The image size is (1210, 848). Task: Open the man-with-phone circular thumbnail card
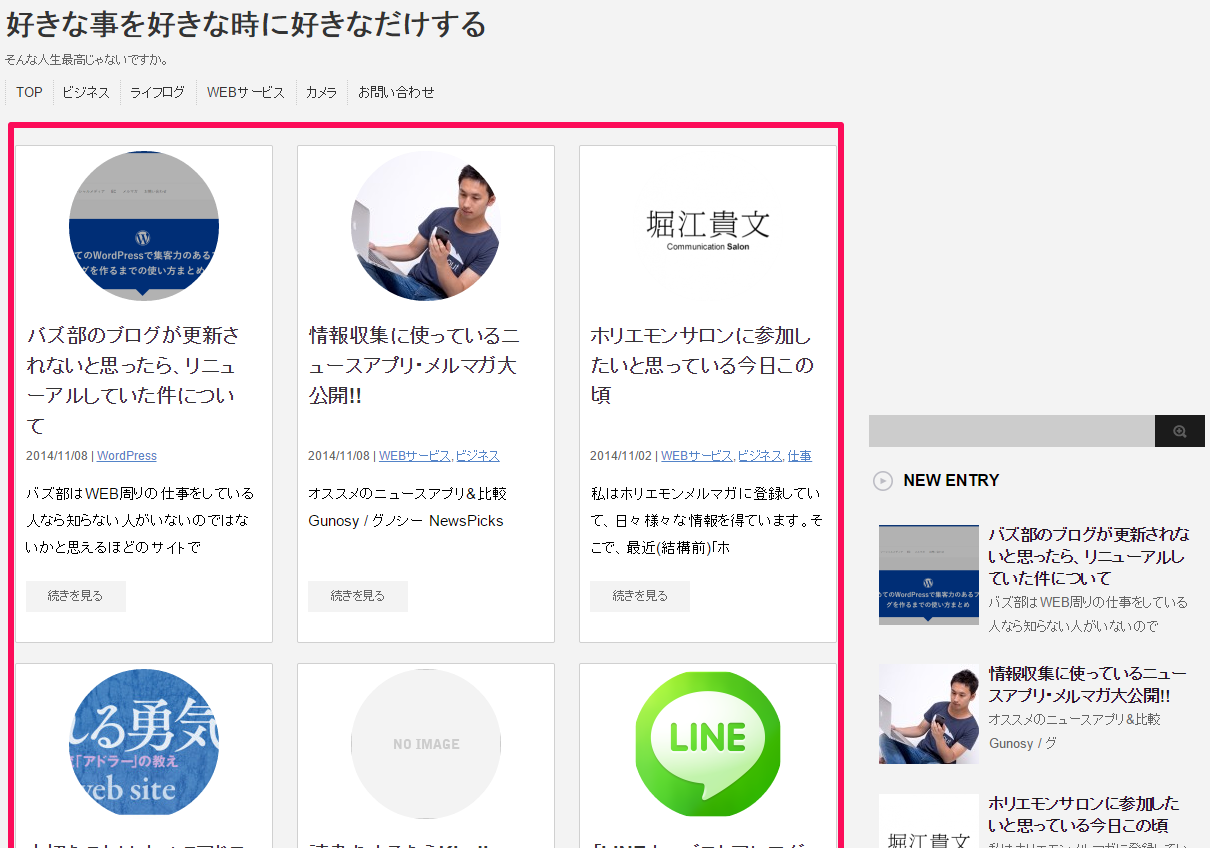pyautogui.click(x=426, y=226)
